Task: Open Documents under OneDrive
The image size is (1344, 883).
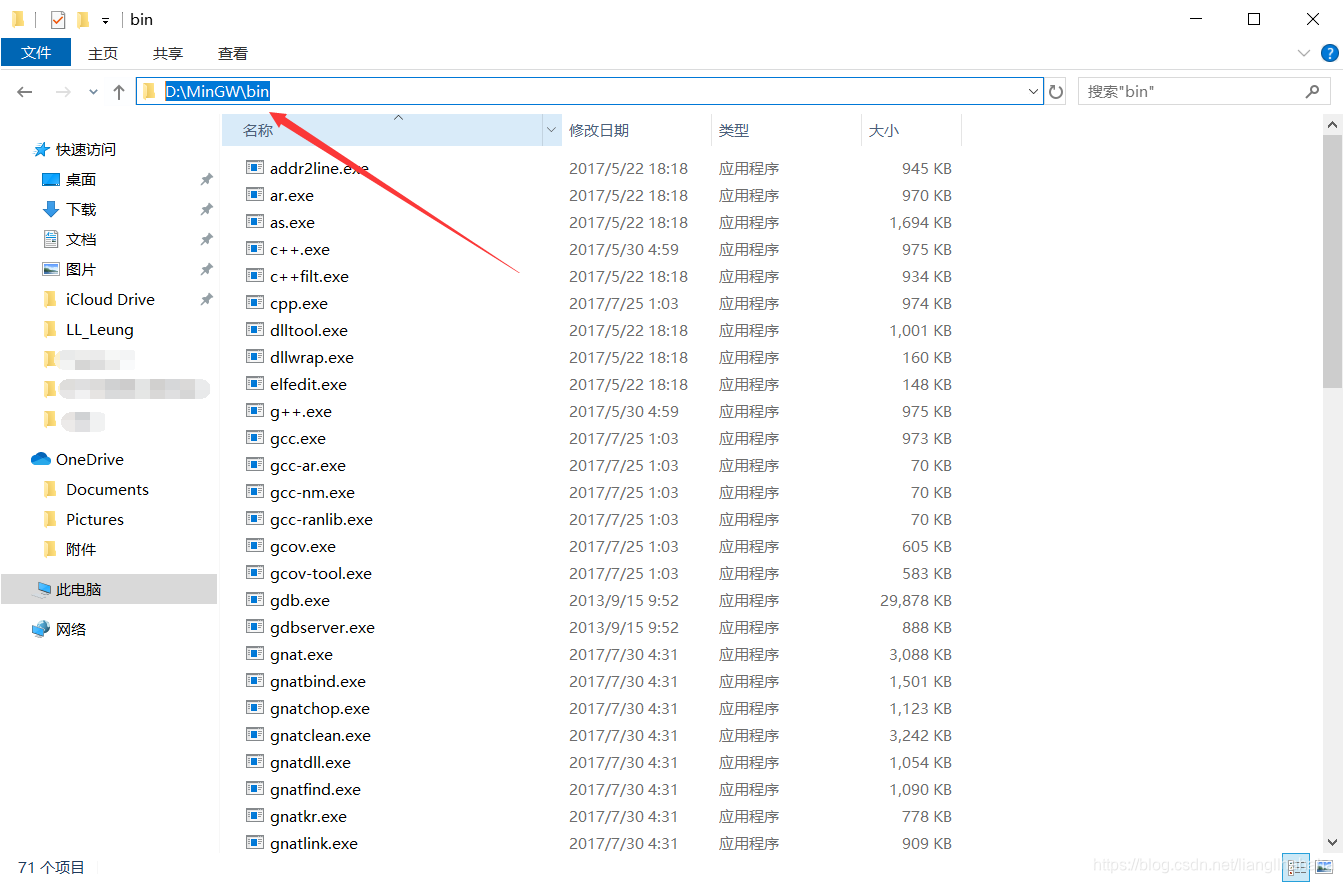Action: point(107,489)
